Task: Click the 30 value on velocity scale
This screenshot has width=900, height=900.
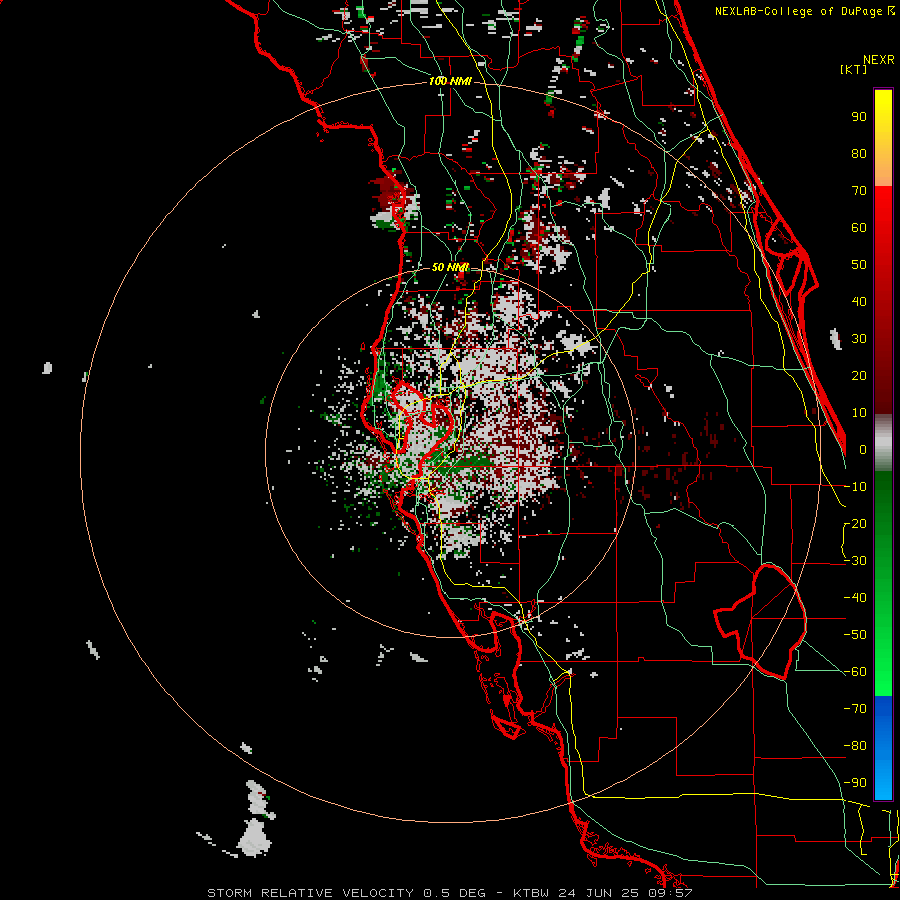Action: (859, 339)
